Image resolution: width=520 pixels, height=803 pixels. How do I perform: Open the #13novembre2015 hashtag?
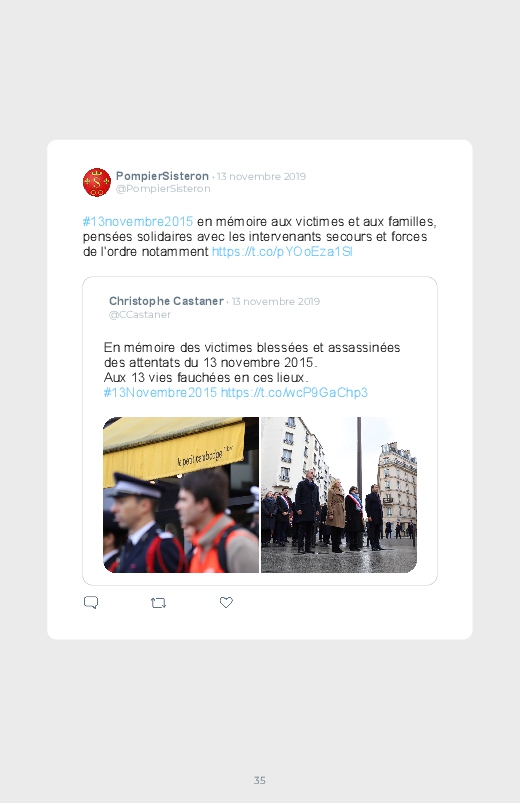pyautogui.click(x=138, y=221)
